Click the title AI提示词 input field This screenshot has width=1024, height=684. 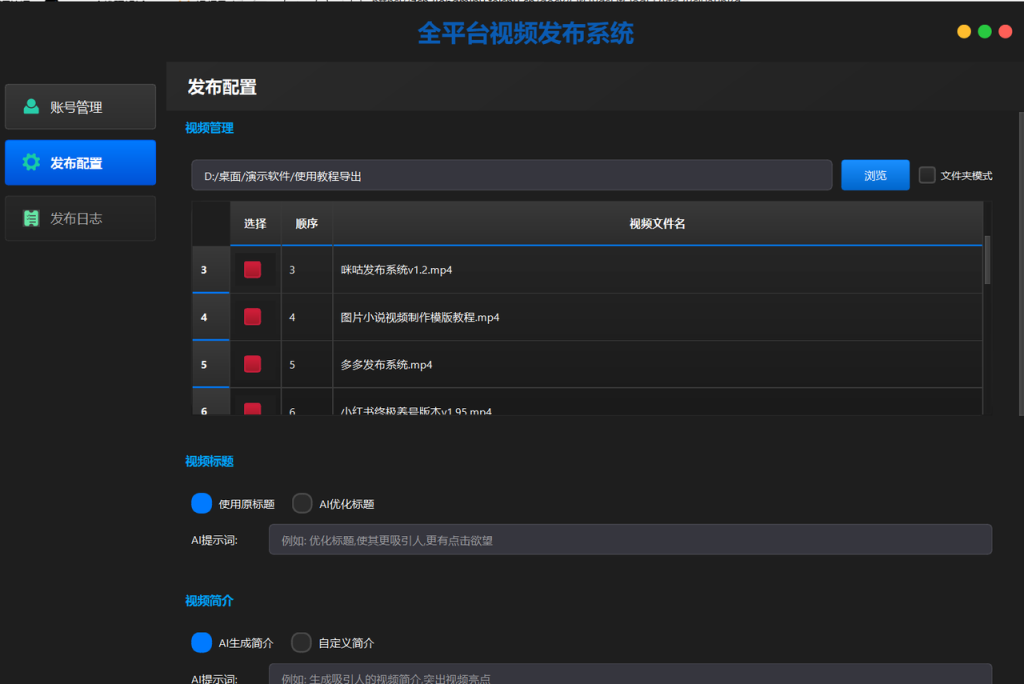click(x=630, y=540)
